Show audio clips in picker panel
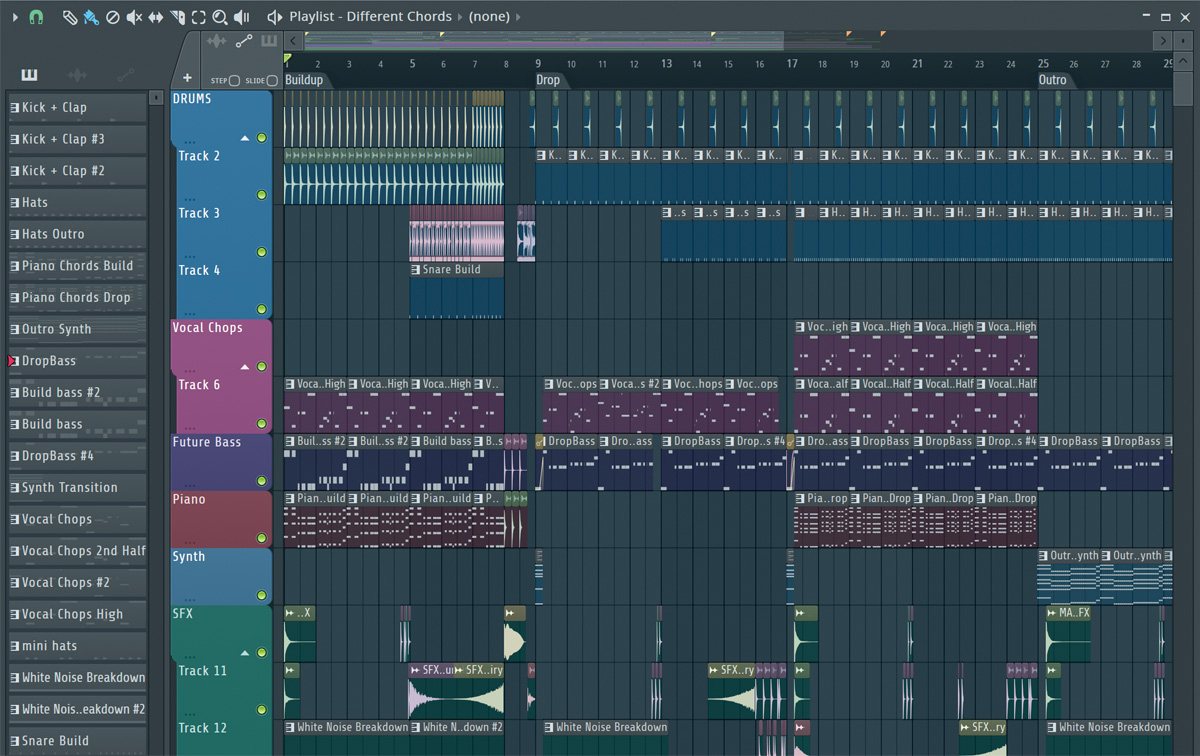Image resolution: width=1200 pixels, height=756 pixels. (x=77, y=75)
